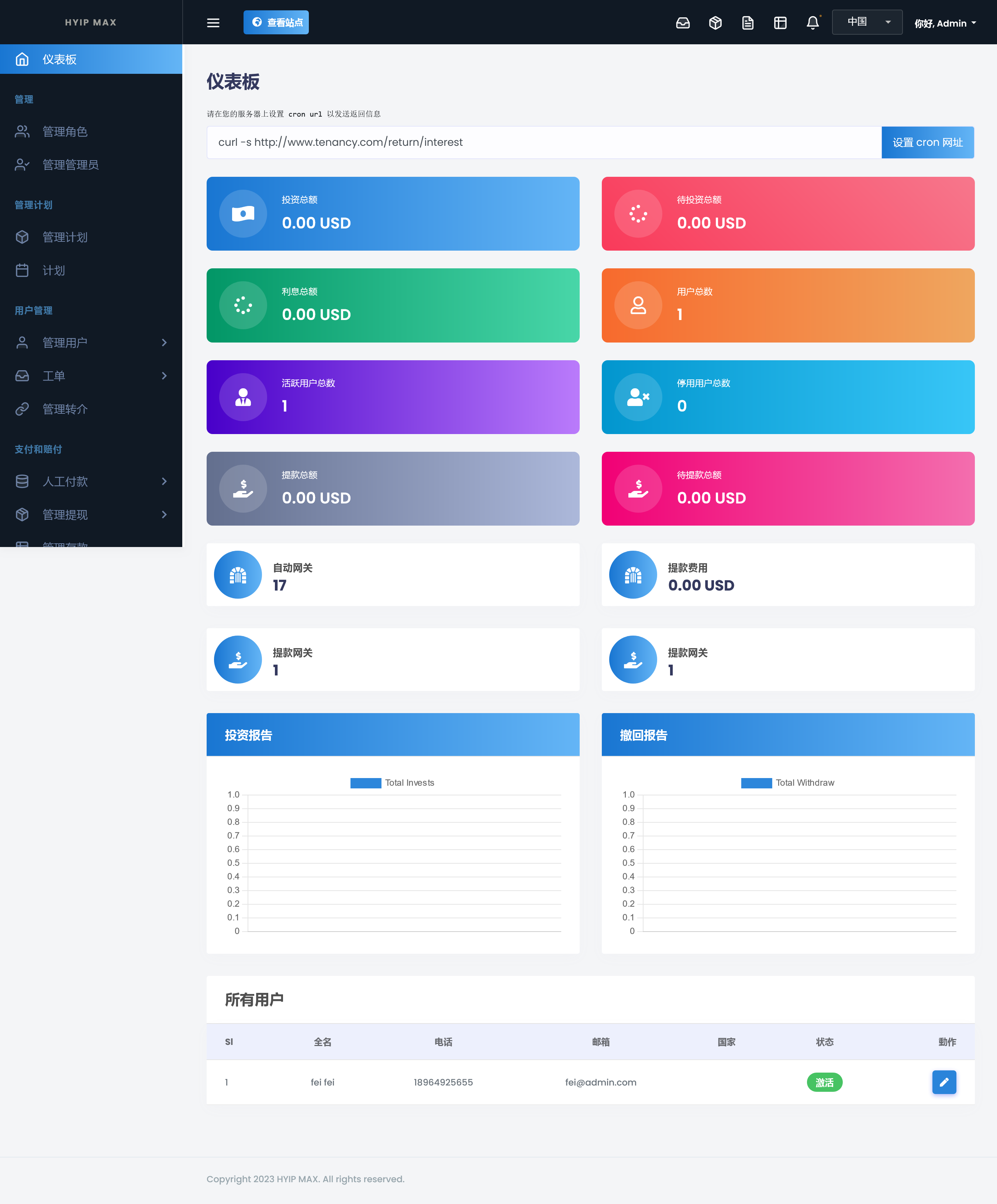
Task: Select 管理角色 in the sidebar
Action: point(65,132)
